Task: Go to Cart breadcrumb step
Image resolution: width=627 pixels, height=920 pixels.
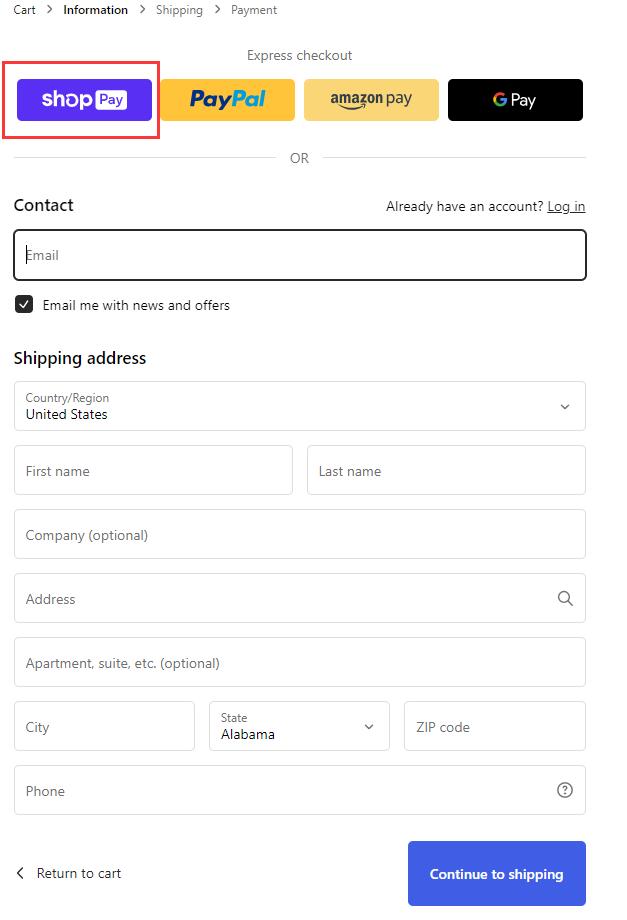Action: 25,10
